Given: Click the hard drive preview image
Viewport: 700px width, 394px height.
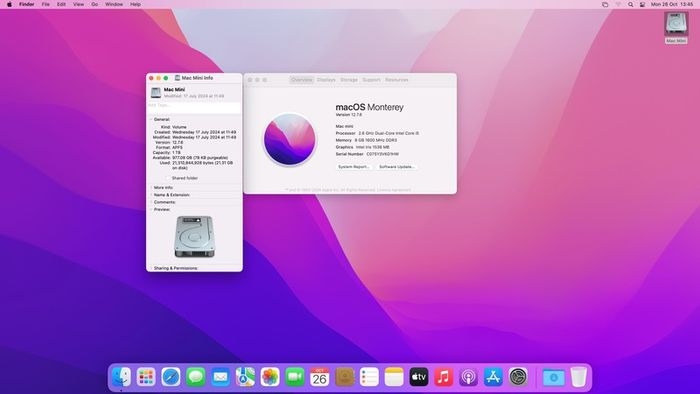Looking at the screenshot, I should (194, 236).
